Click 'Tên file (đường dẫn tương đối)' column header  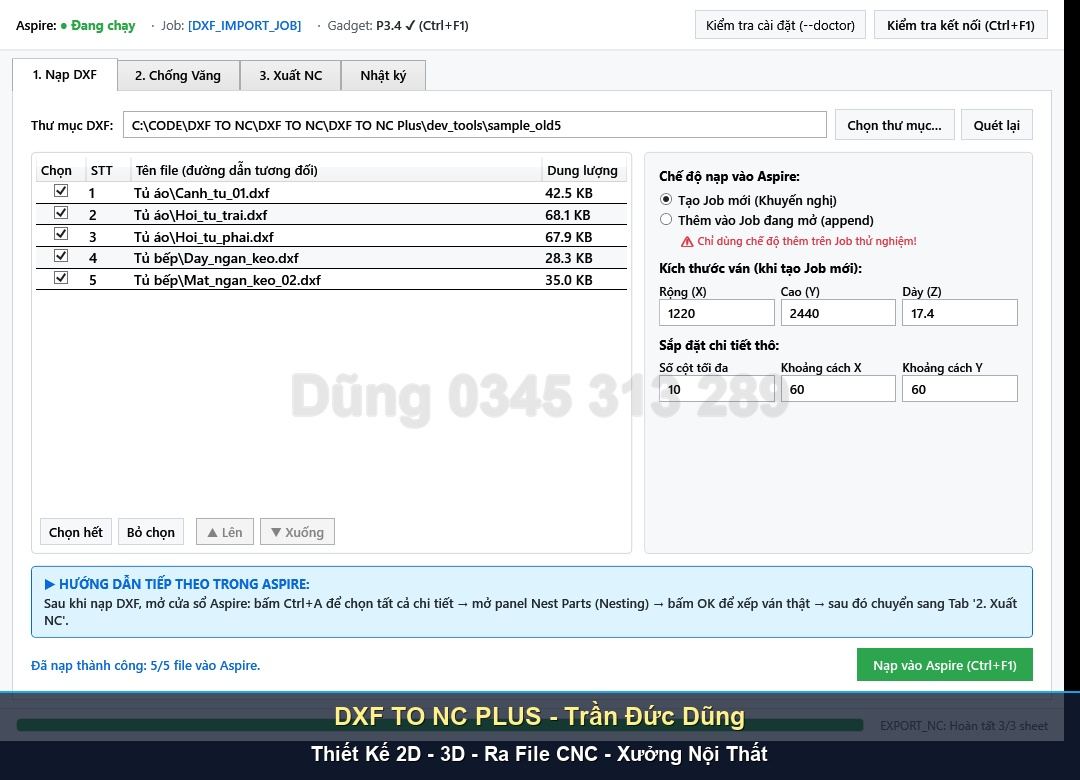336,170
